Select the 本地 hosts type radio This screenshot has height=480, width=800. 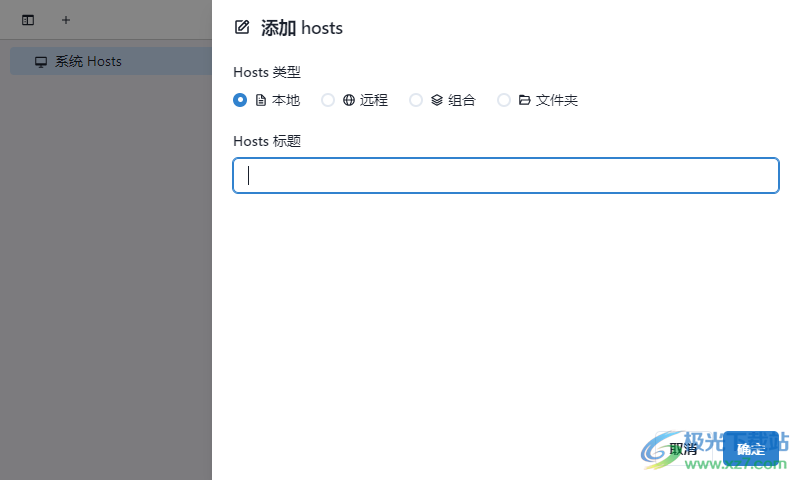240,100
